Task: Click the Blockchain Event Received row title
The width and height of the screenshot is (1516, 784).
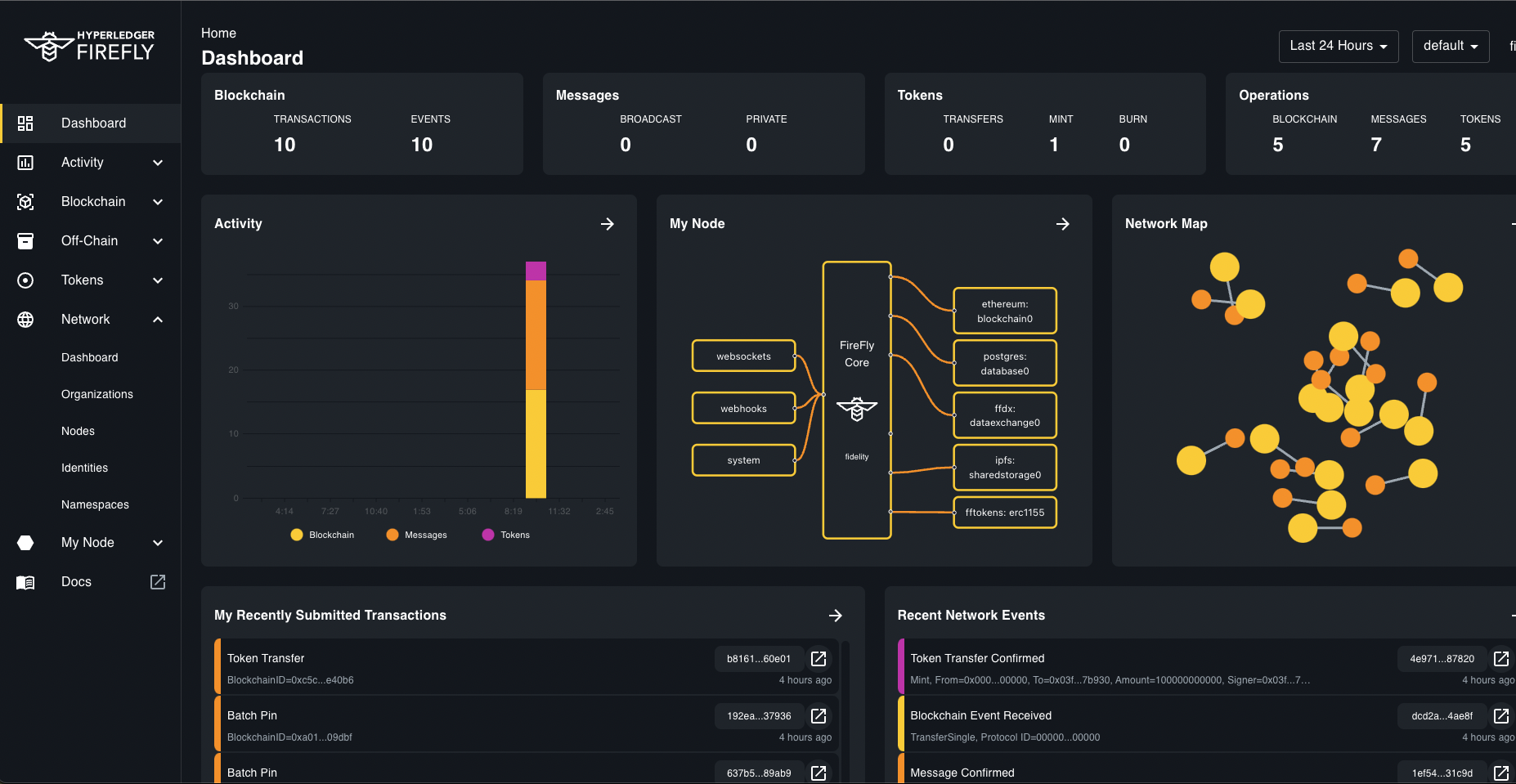Action: (x=980, y=716)
